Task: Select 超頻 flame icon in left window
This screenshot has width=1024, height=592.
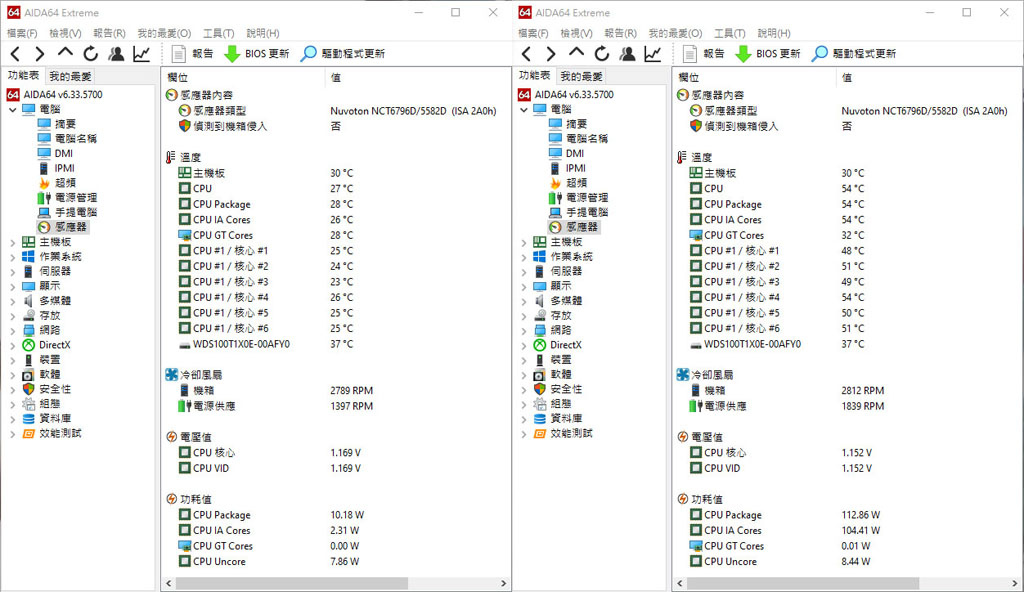Action: [x=44, y=183]
